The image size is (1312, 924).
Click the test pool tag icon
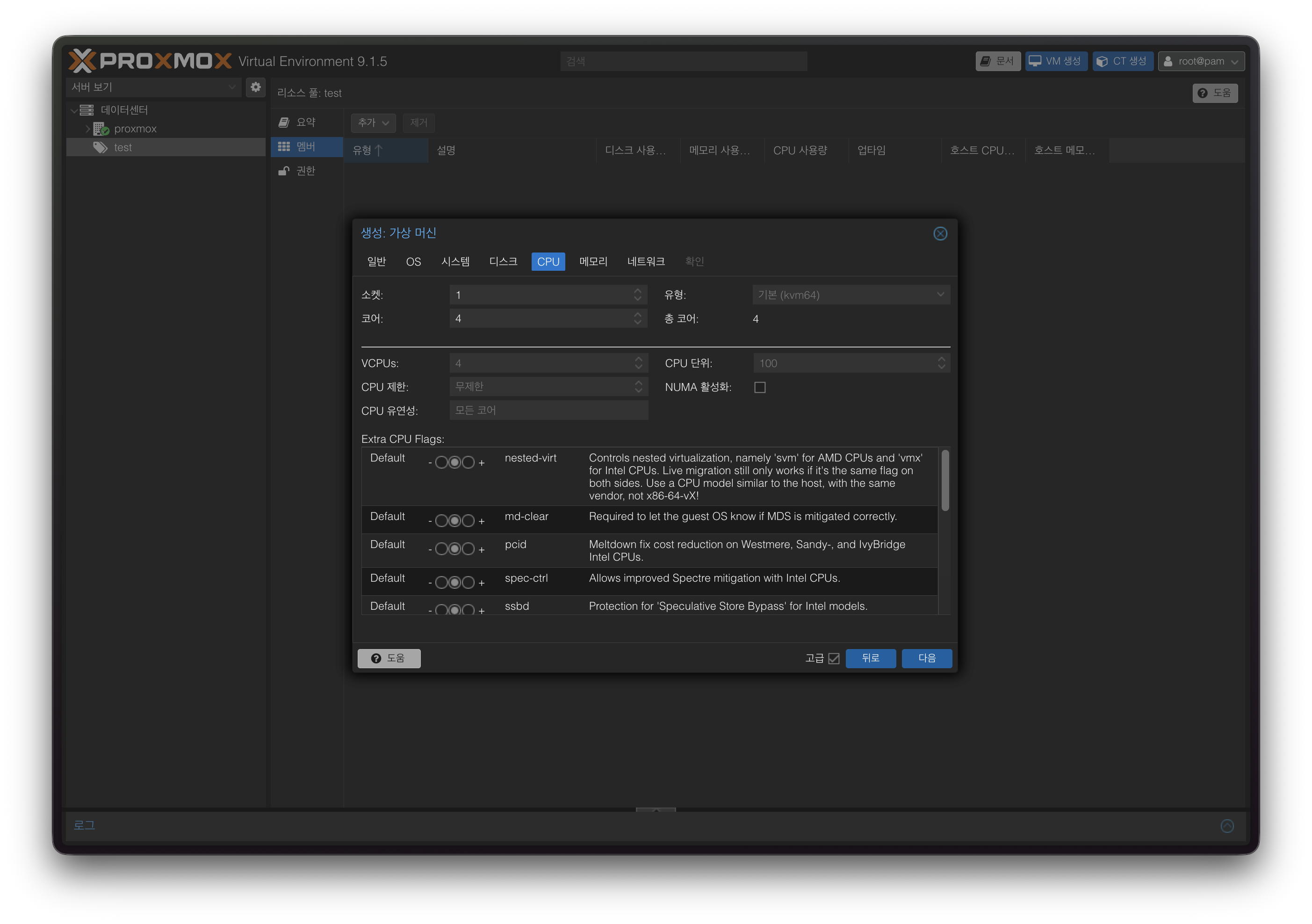click(x=101, y=147)
